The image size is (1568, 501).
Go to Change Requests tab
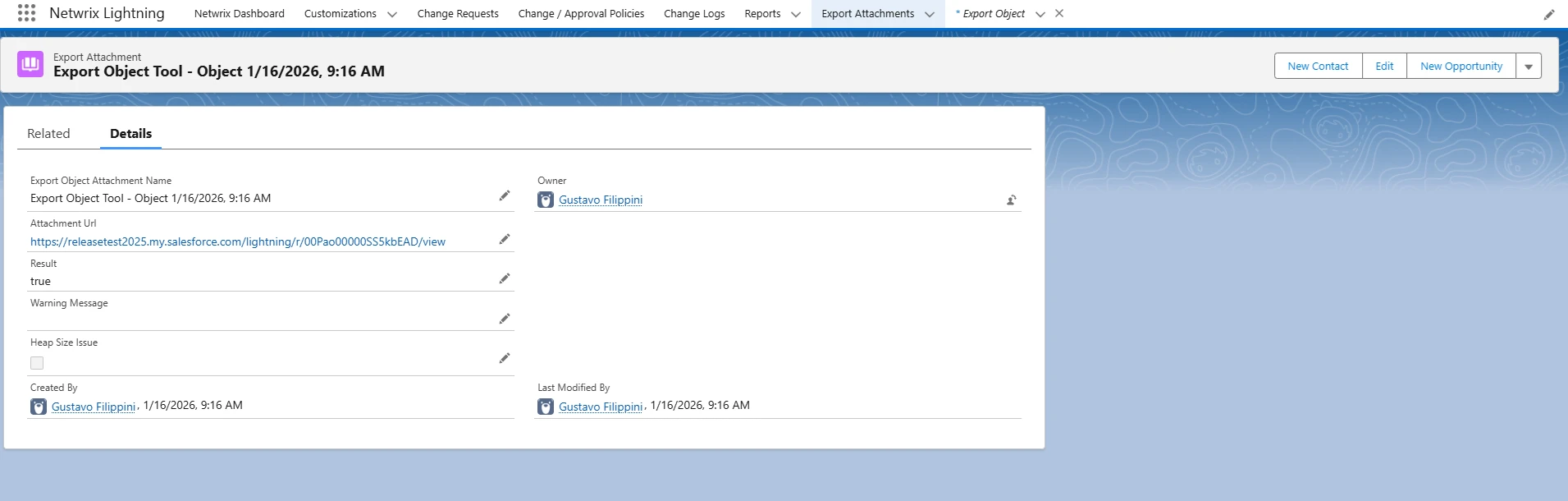click(x=458, y=14)
